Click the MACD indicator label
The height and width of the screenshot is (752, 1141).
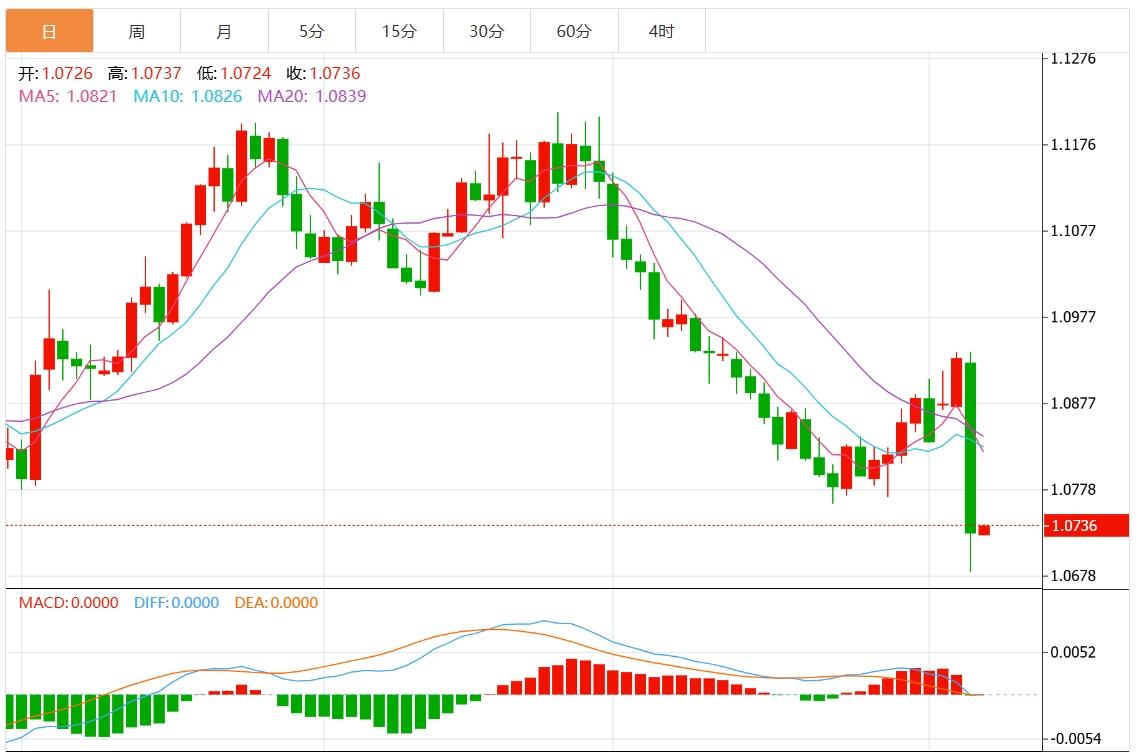[68, 602]
